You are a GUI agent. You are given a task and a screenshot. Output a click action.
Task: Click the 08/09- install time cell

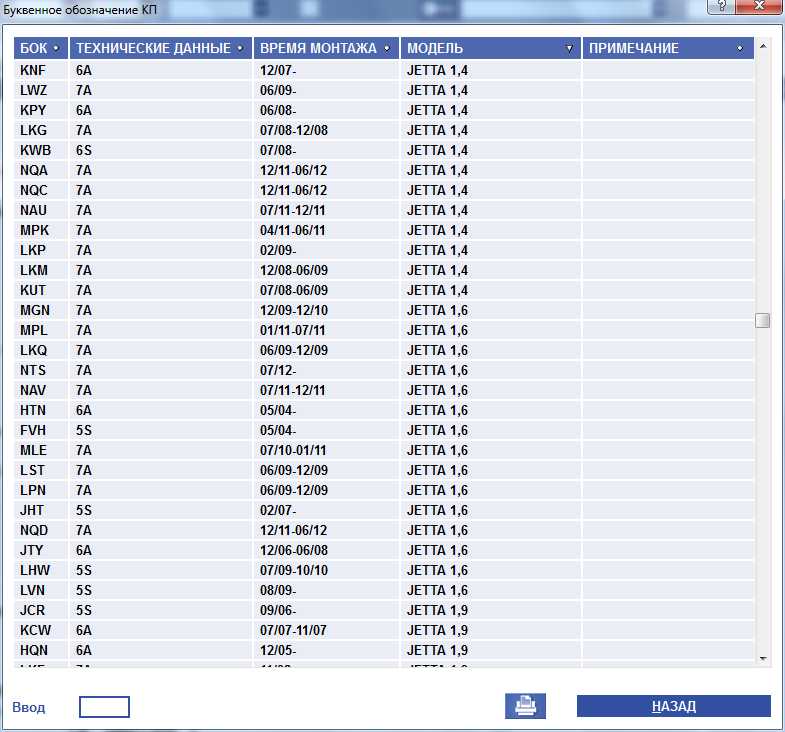[278, 590]
